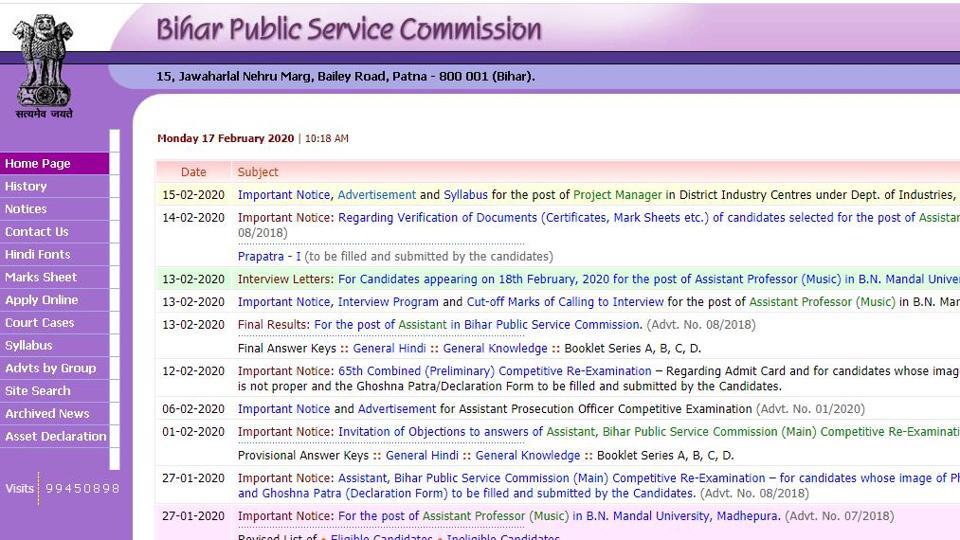Image resolution: width=960 pixels, height=540 pixels.
Task: Click the Visits counter 99450898
Action: pyautogui.click(x=83, y=489)
